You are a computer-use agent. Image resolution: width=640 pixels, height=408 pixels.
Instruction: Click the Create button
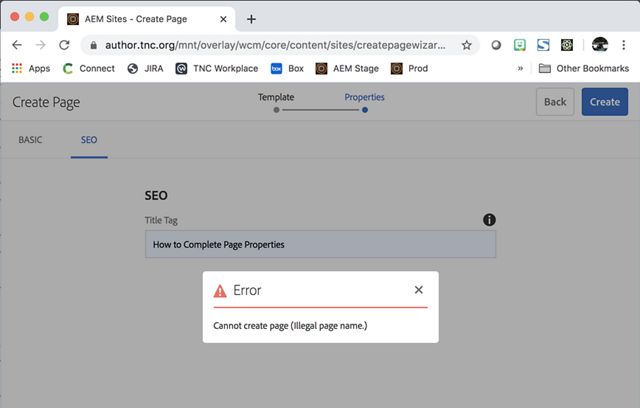[604, 102]
